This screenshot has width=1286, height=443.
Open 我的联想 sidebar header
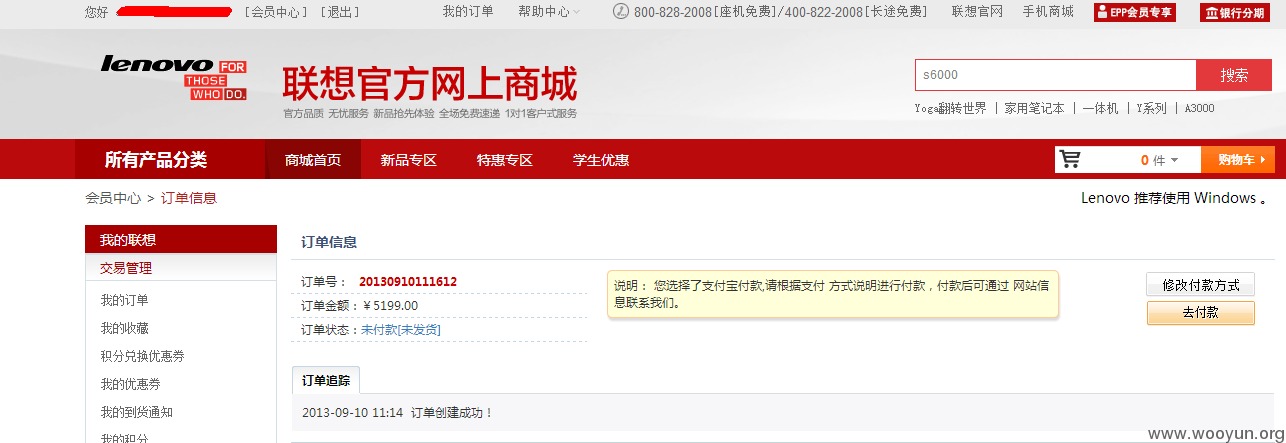coord(181,239)
